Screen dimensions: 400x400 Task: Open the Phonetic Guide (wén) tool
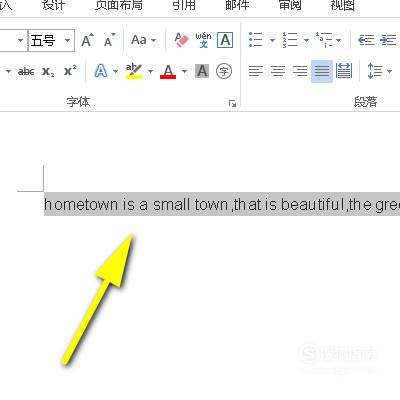pyautogui.click(x=203, y=40)
